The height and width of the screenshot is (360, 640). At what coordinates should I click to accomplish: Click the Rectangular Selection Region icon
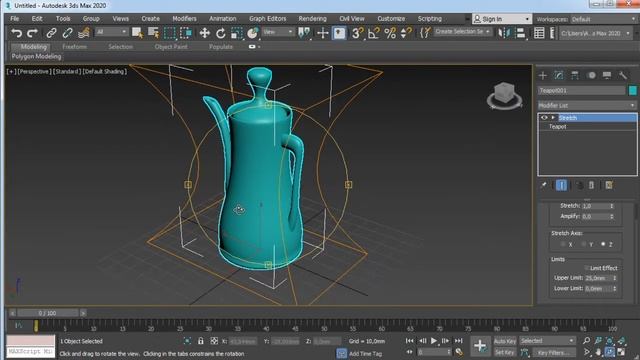point(170,33)
